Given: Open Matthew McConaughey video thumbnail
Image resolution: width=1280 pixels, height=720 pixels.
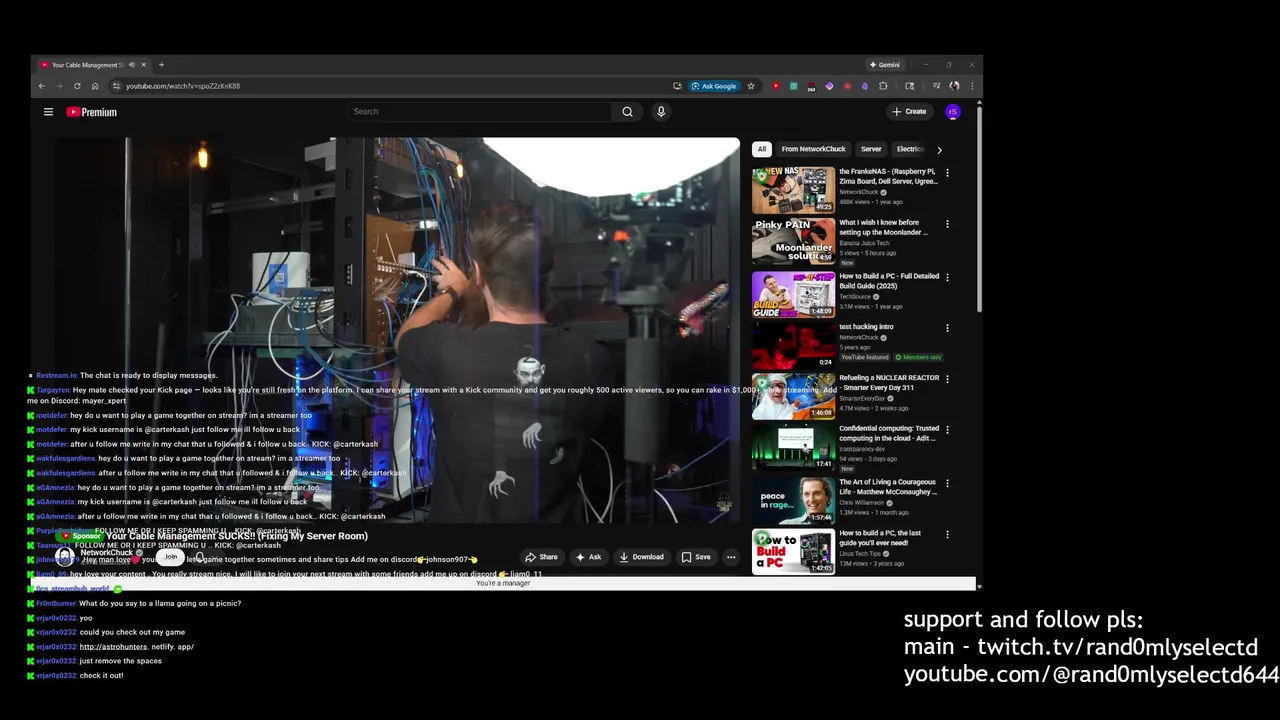Looking at the screenshot, I should coord(793,500).
